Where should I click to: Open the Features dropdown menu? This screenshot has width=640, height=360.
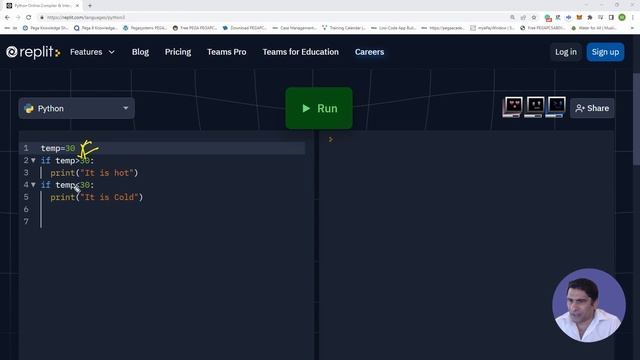[x=92, y=52]
